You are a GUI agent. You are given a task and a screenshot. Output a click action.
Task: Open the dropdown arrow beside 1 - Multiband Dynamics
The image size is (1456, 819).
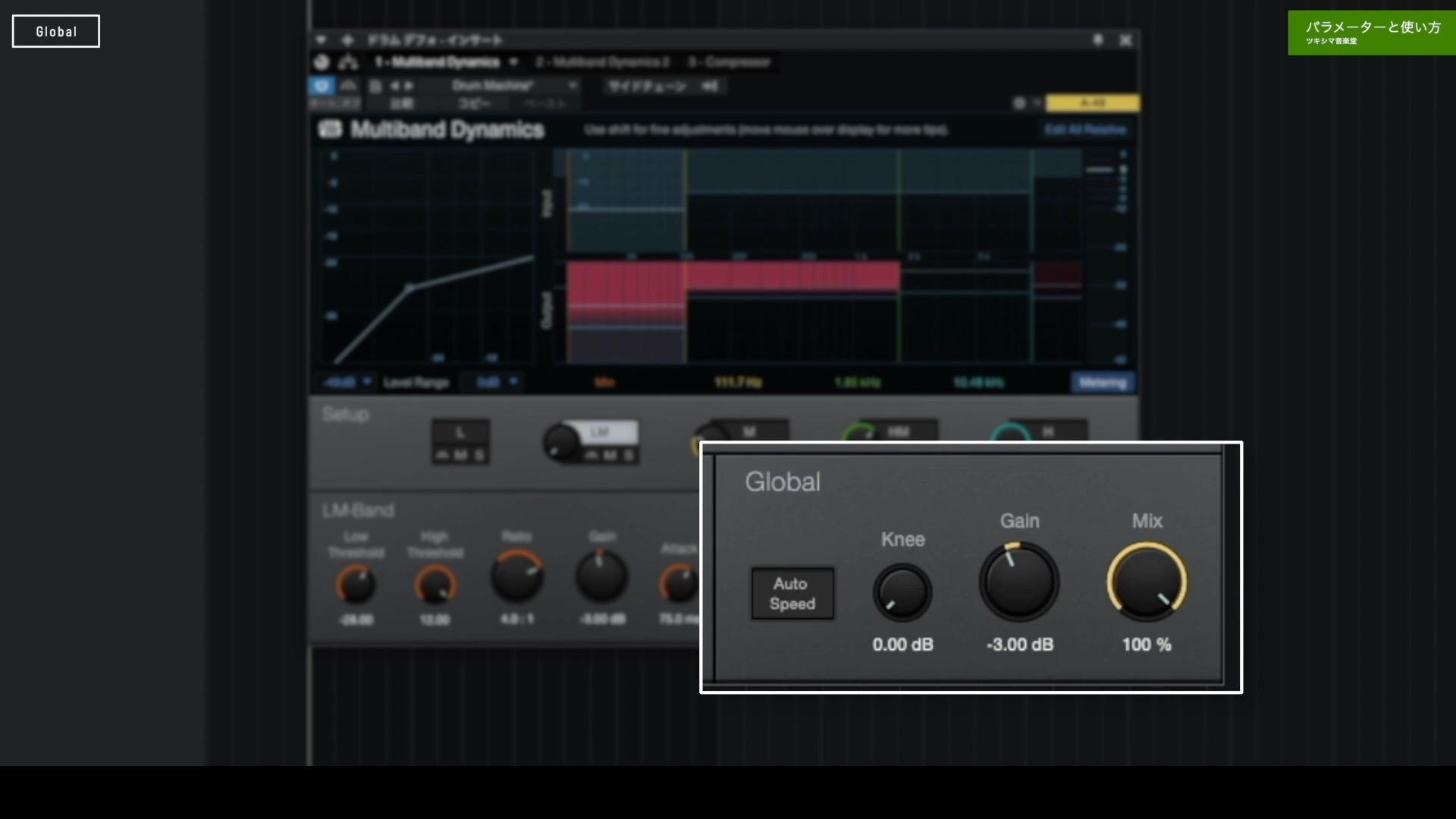pos(514,62)
